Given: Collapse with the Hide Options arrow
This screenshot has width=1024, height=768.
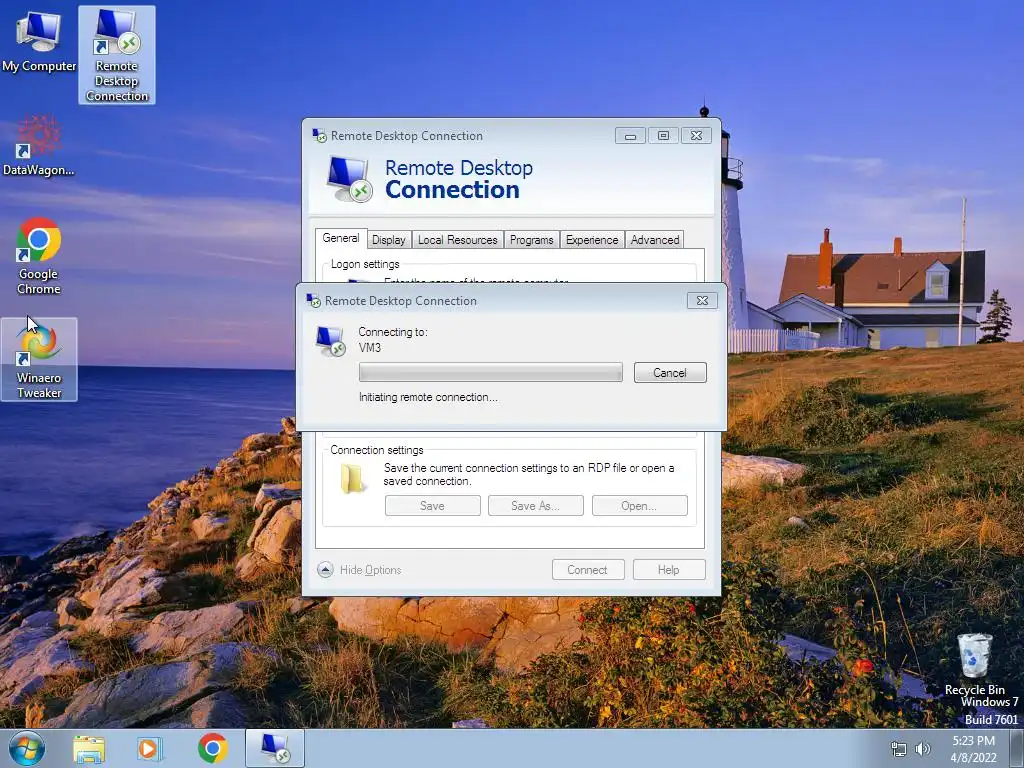Looking at the screenshot, I should point(325,569).
